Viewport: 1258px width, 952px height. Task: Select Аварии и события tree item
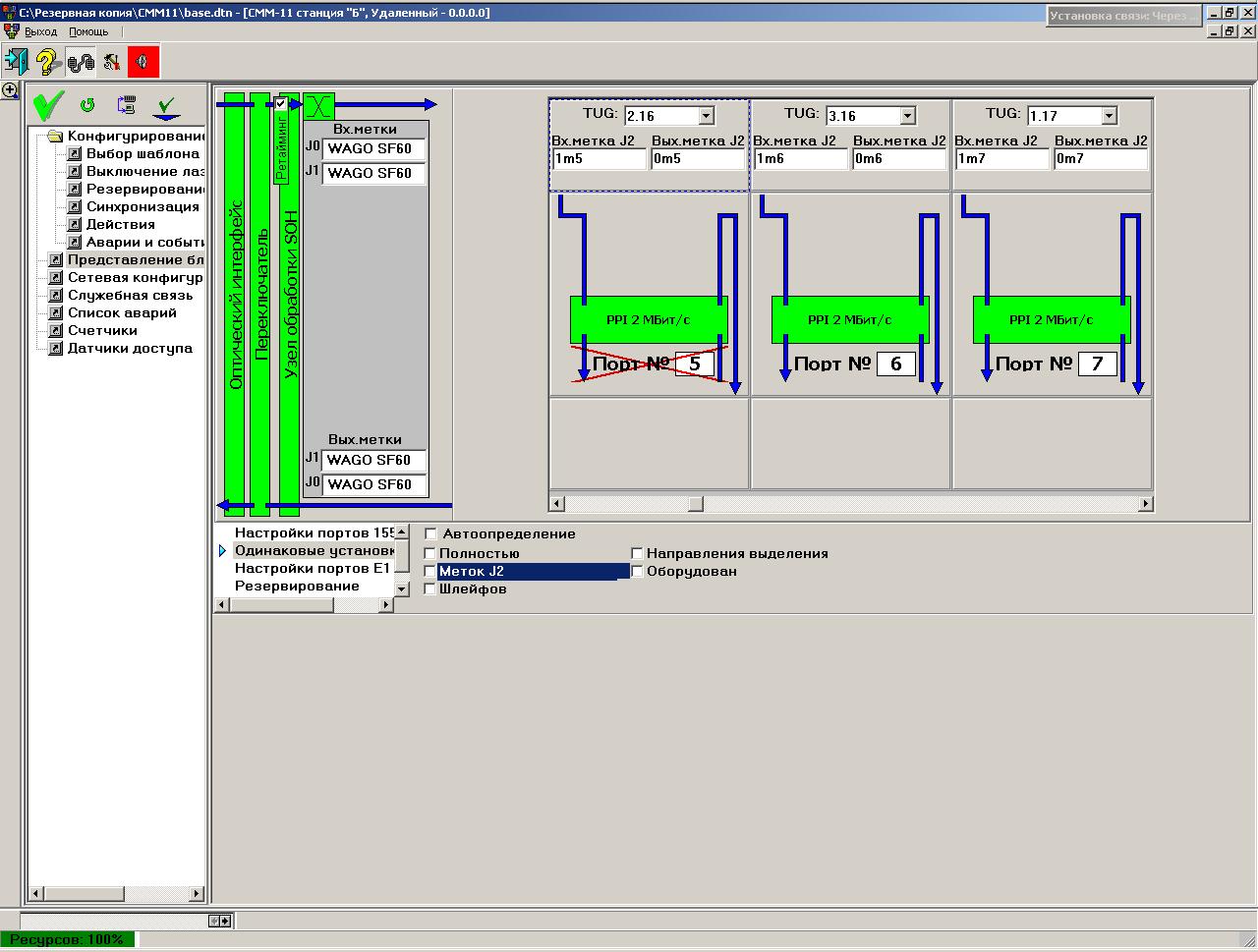[145, 242]
